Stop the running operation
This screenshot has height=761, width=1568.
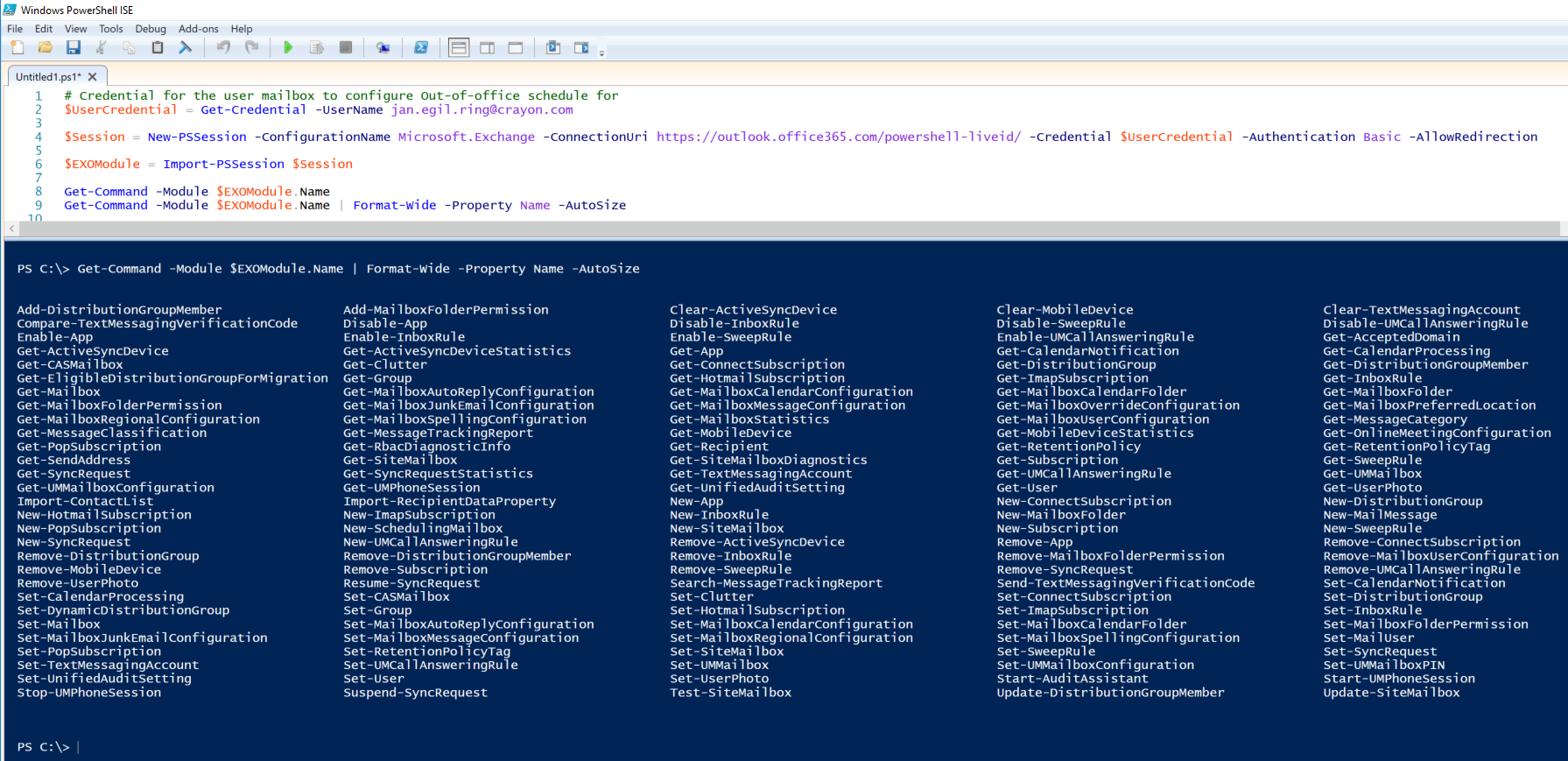tap(346, 47)
